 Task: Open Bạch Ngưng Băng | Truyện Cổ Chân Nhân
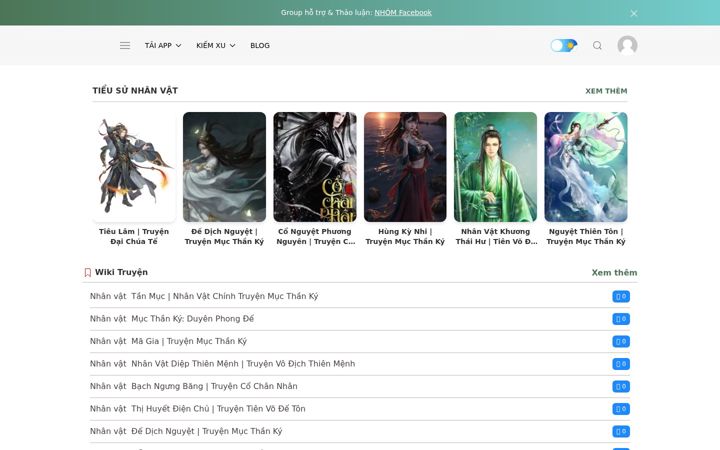pyautogui.click(x=214, y=386)
